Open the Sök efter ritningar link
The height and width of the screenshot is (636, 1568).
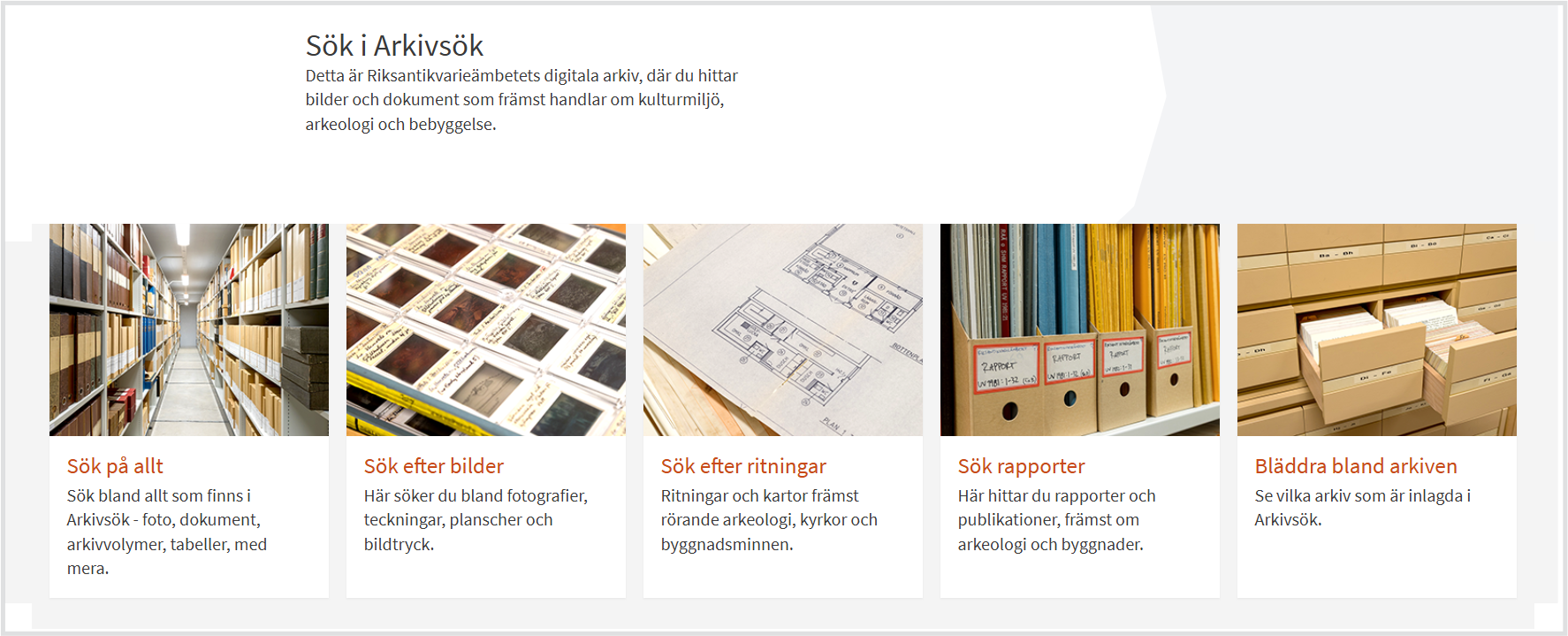pyautogui.click(x=743, y=466)
